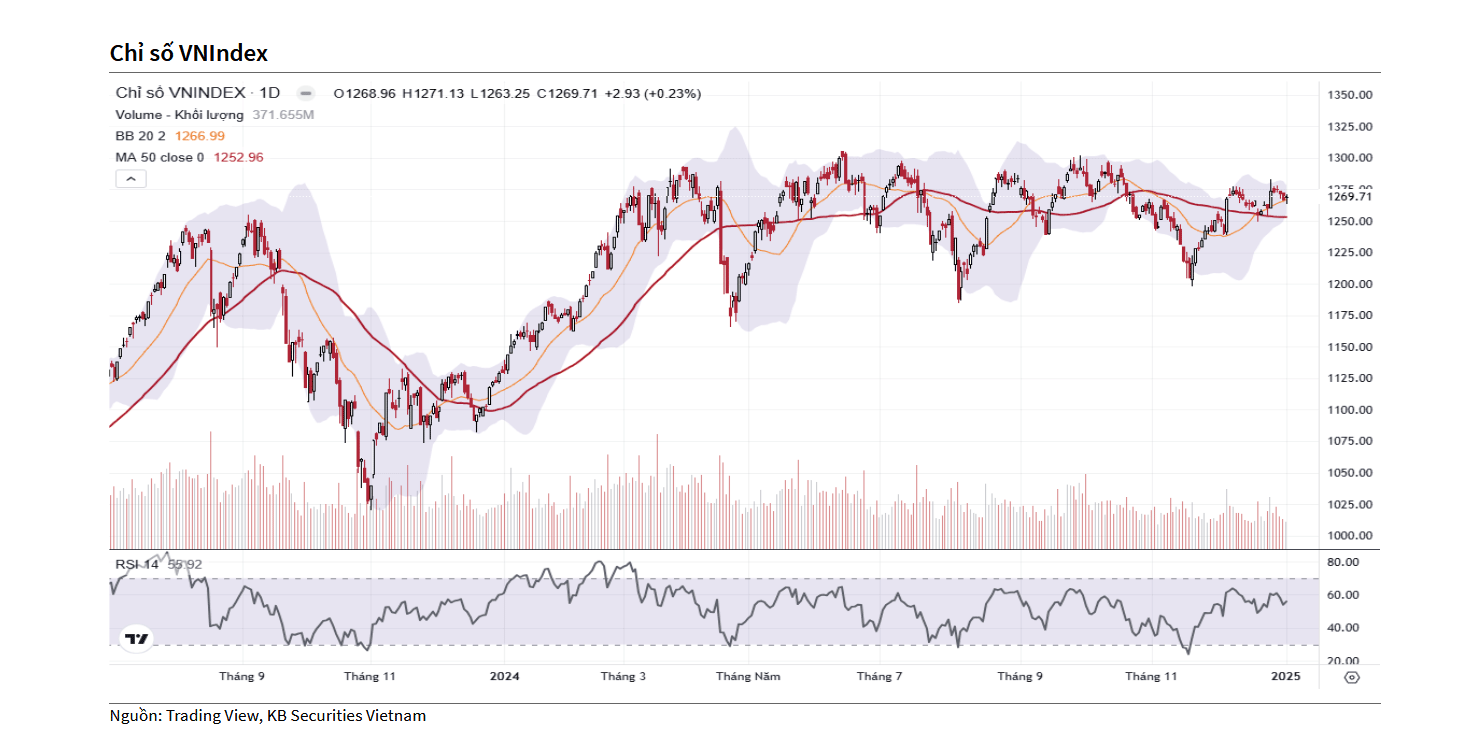This screenshot has height=753, width=1480.
Task: Click the low price L1263.25
Action: 500,93
